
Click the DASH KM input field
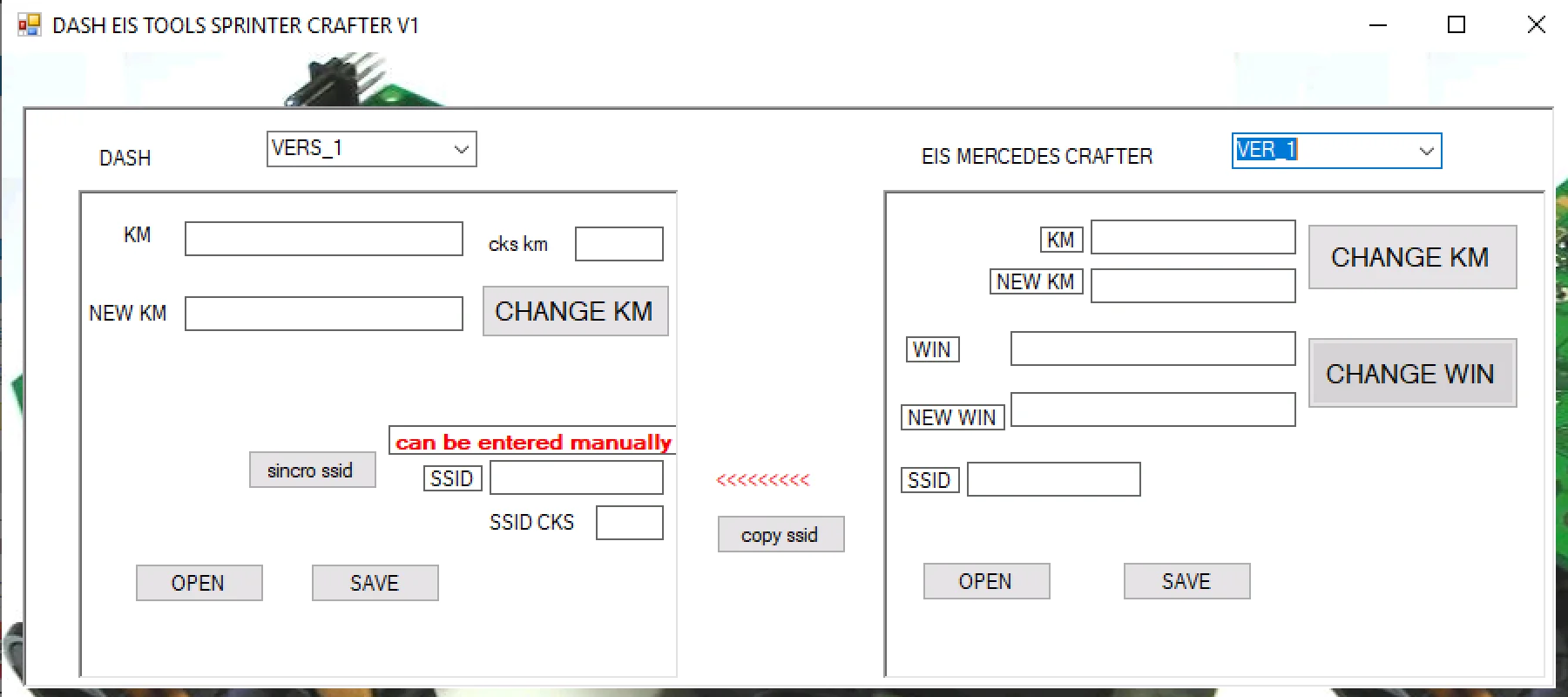coord(323,239)
